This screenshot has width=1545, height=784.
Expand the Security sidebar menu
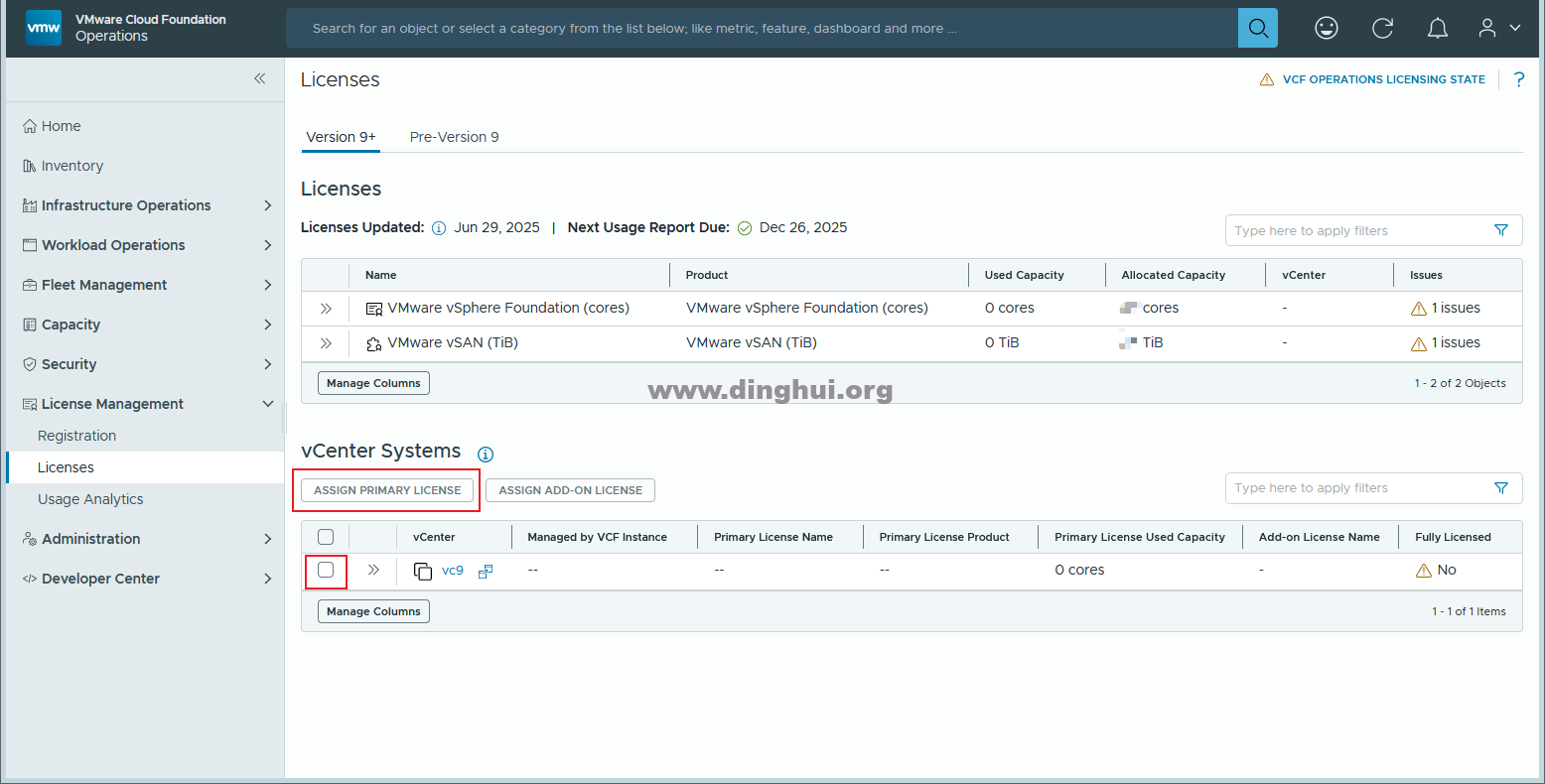(267, 364)
